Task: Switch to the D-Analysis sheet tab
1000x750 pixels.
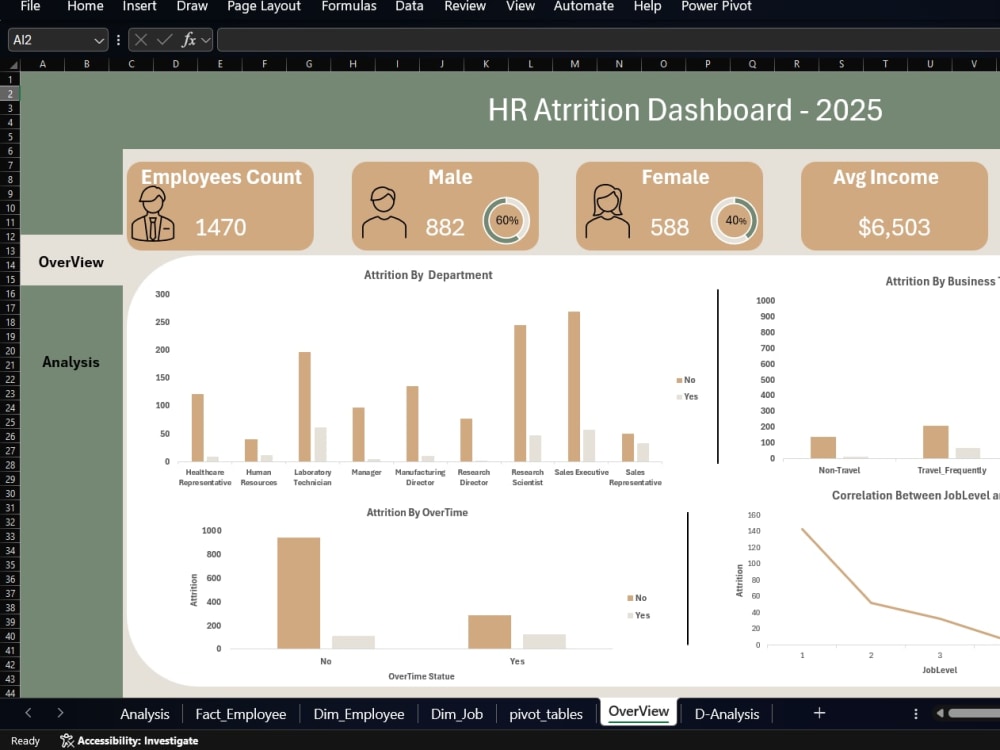Action: (726, 714)
